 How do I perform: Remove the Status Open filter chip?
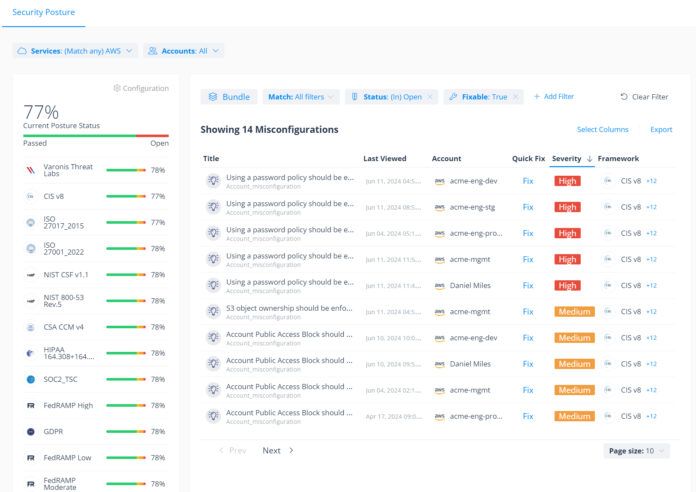(430, 97)
